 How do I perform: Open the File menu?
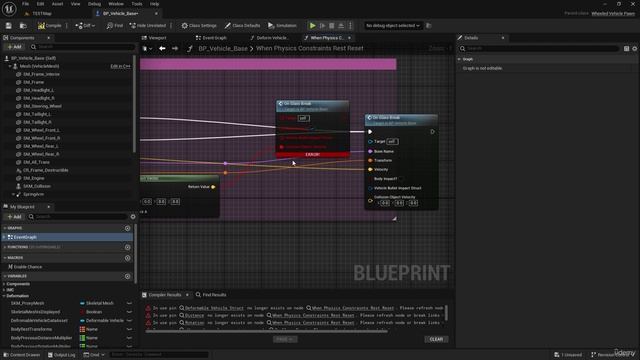(25, 4)
